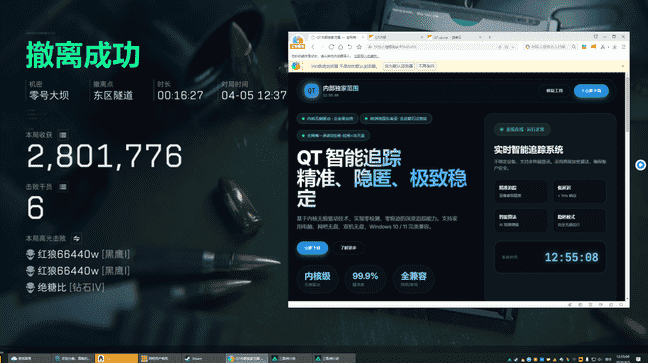Click the 全兼容 stat badge
The height and width of the screenshot is (363, 648).
413,279
